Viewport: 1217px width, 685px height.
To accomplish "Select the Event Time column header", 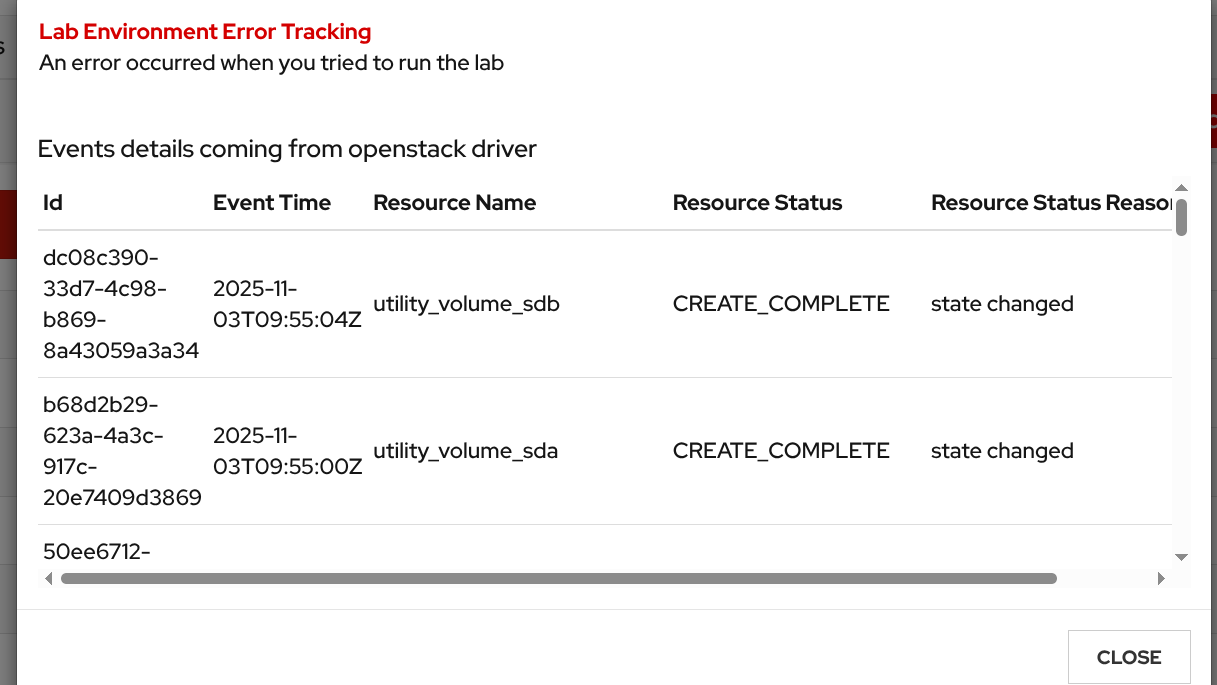I will coord(271,203).
